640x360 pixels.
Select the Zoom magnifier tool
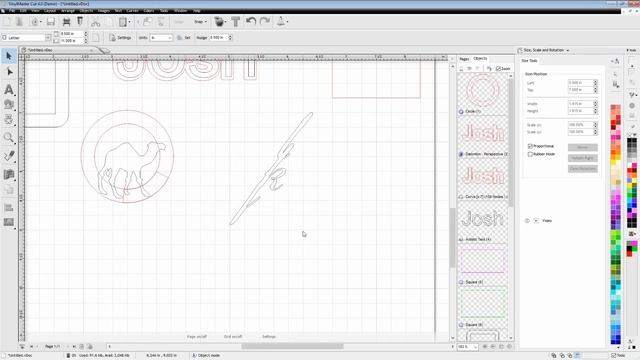(9, 138)
